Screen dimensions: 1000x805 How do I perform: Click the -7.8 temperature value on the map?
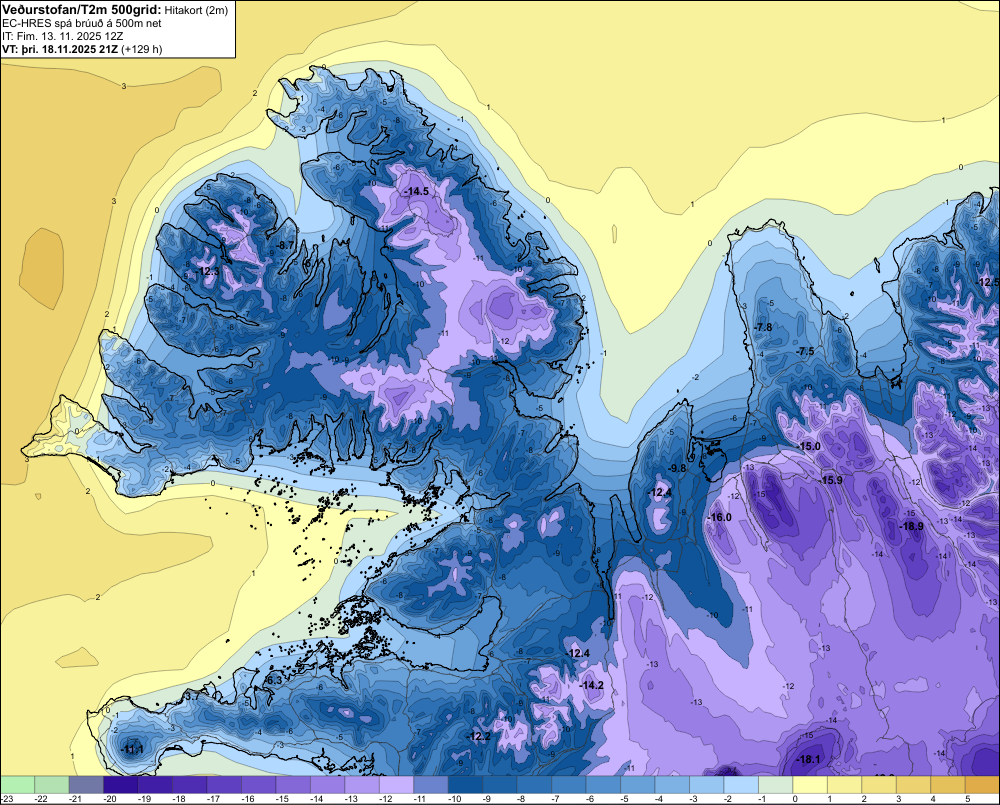click(763, 327)
